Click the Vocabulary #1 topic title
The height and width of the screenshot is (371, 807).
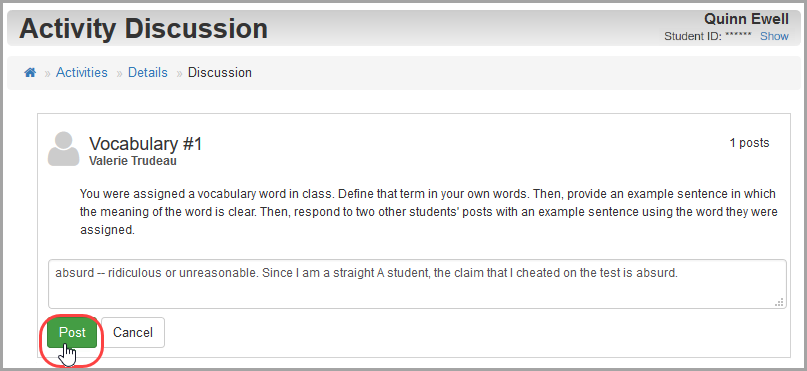click(x=146, y=144)
